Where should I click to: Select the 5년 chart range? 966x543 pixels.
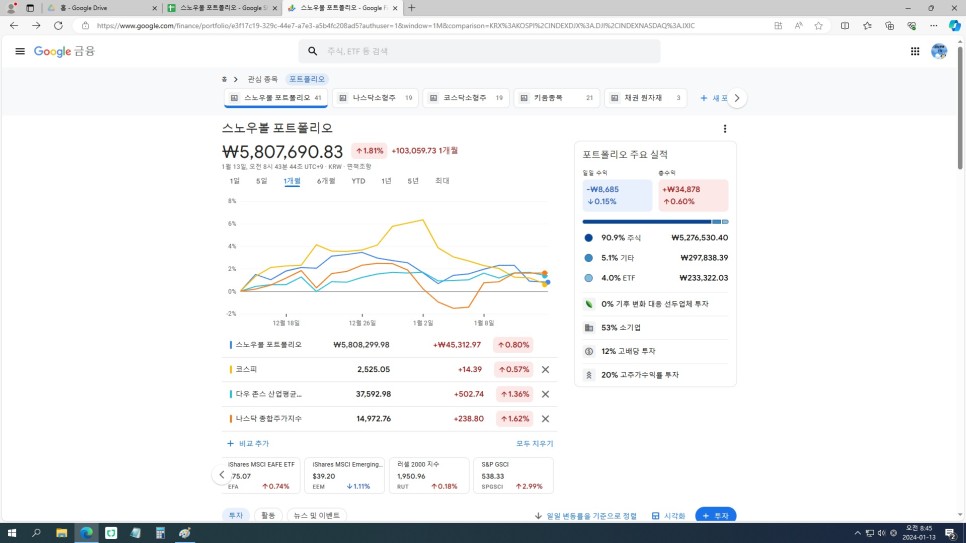pos(413,181)
